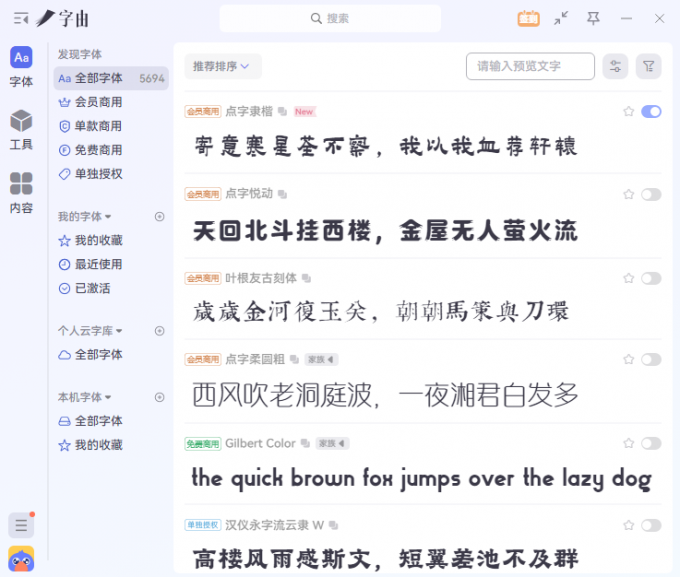Image resolution: width=680 pixels, height=577 pixels.
Task: Favorite 汉仪永字流云隶 W with its star
Action: (628, 525)
